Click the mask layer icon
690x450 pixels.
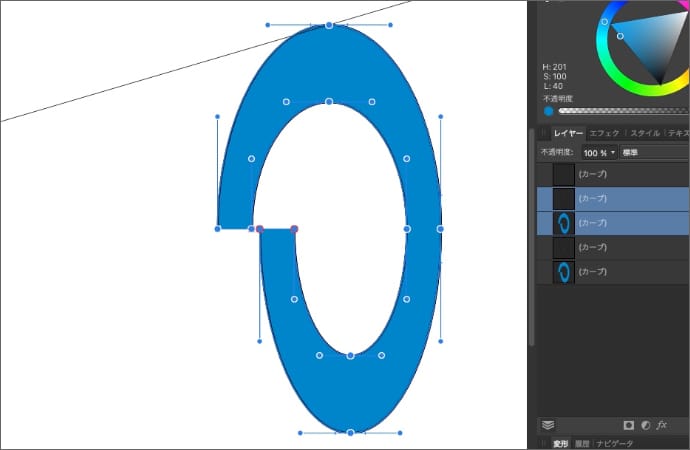pos(629,425)
